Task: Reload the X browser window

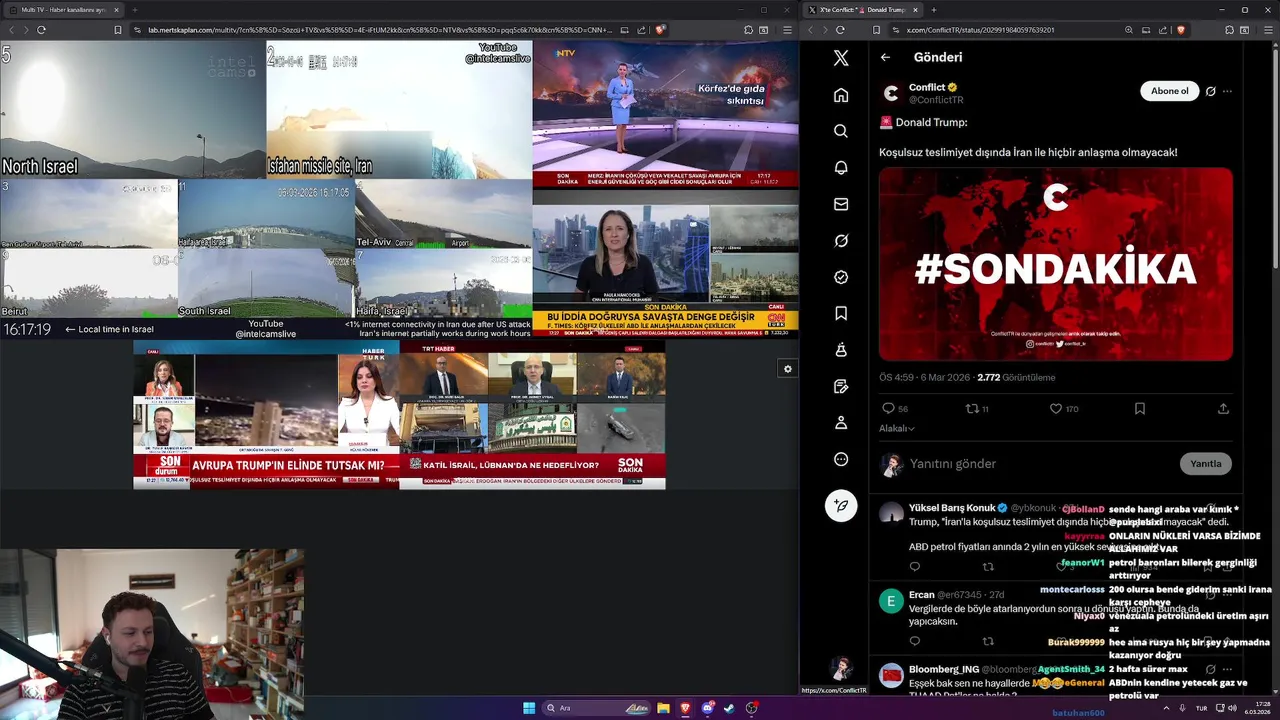Action: point(840,30)
